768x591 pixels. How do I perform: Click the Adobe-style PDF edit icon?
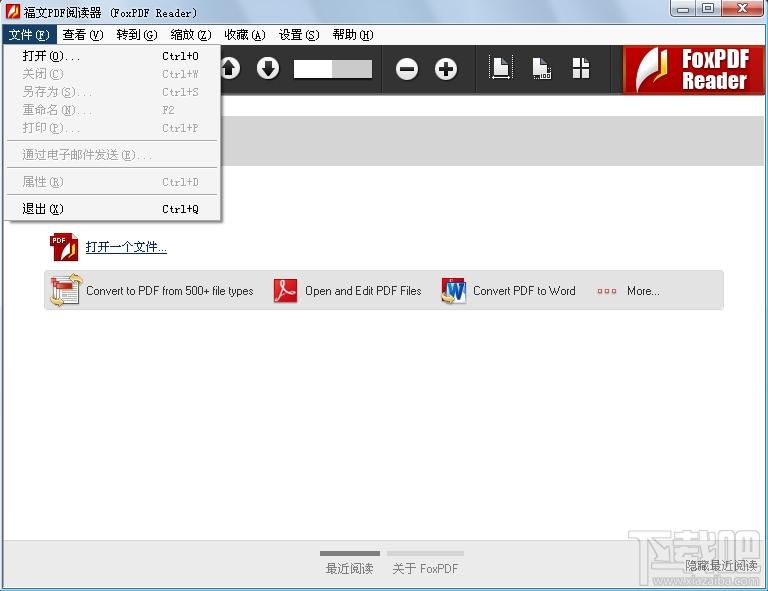[x=285, y=290]
